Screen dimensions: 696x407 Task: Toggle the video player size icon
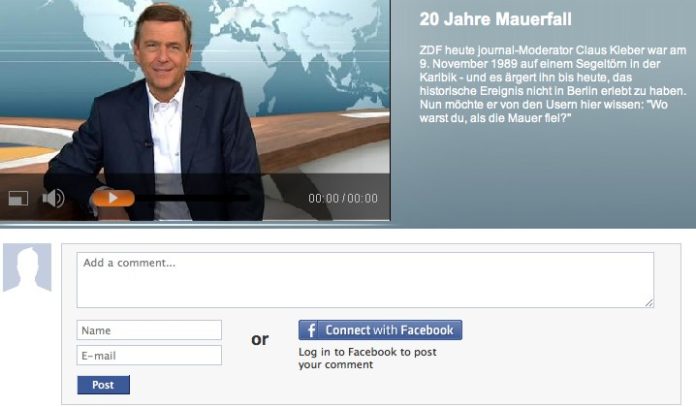tap(17, 198)
